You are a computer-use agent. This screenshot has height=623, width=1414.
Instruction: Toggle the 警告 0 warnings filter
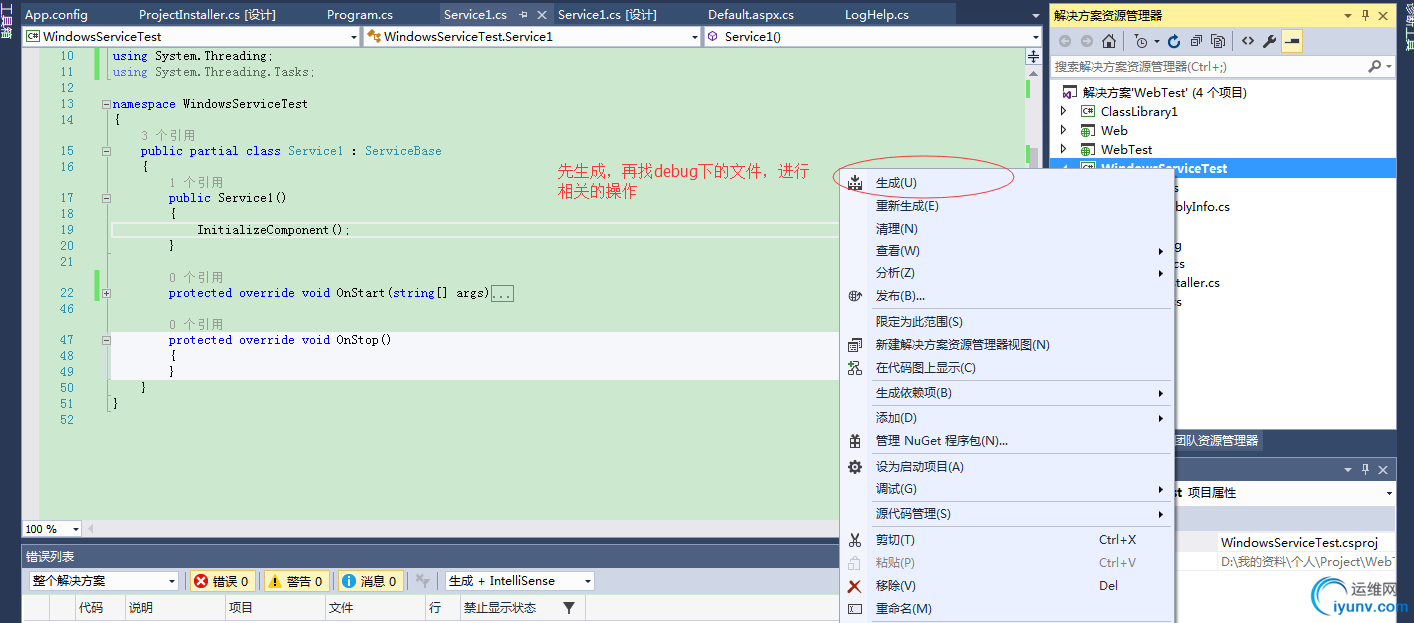tap(296, 581)
